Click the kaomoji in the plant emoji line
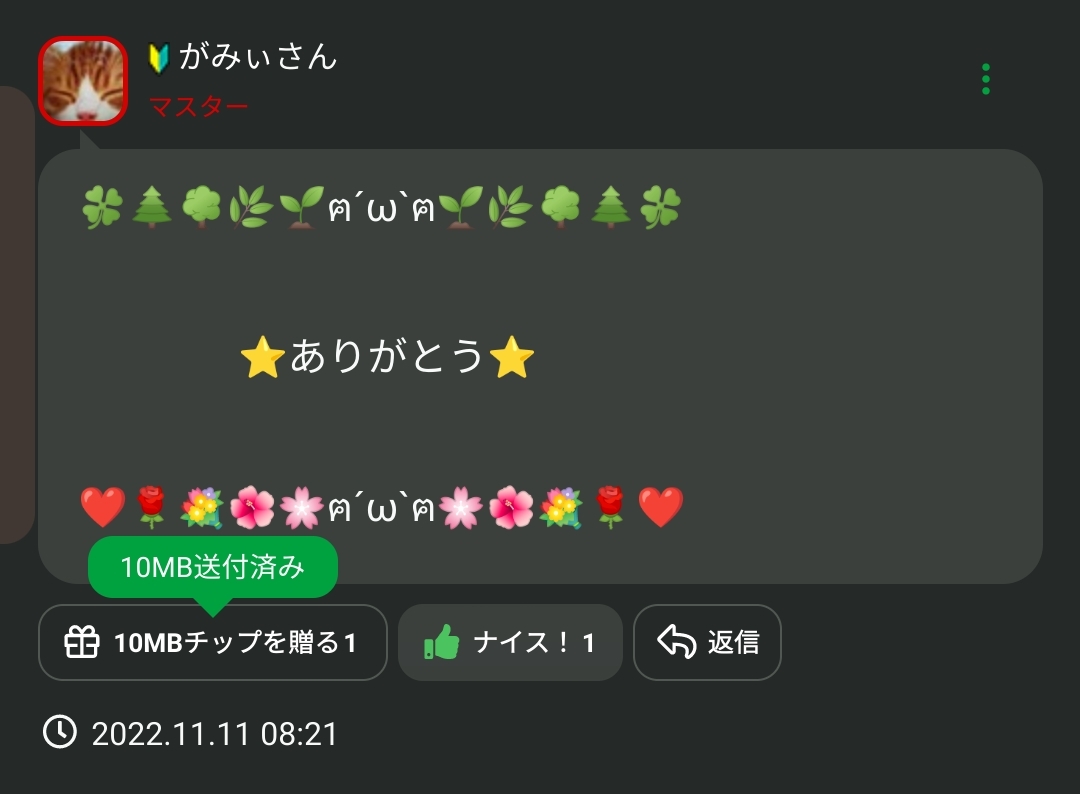The image size is (1080, 794). (x=382, y=207)
